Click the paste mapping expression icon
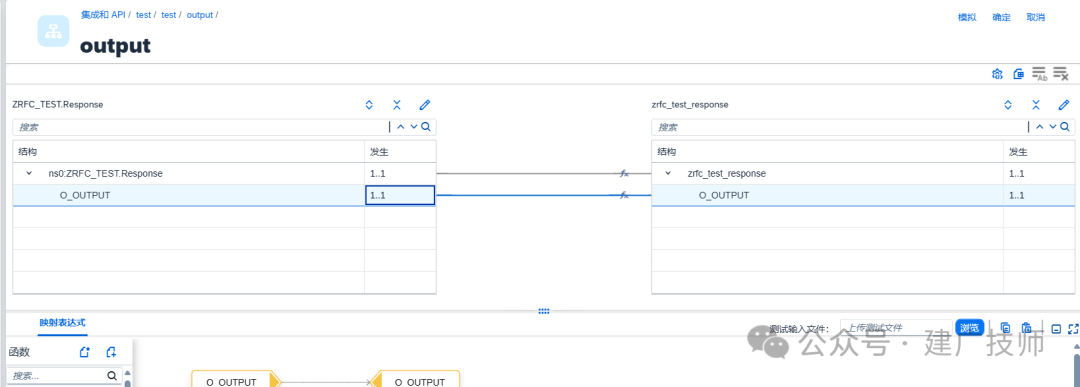This screenshot has width=1080, height=387. (1026, 328)
